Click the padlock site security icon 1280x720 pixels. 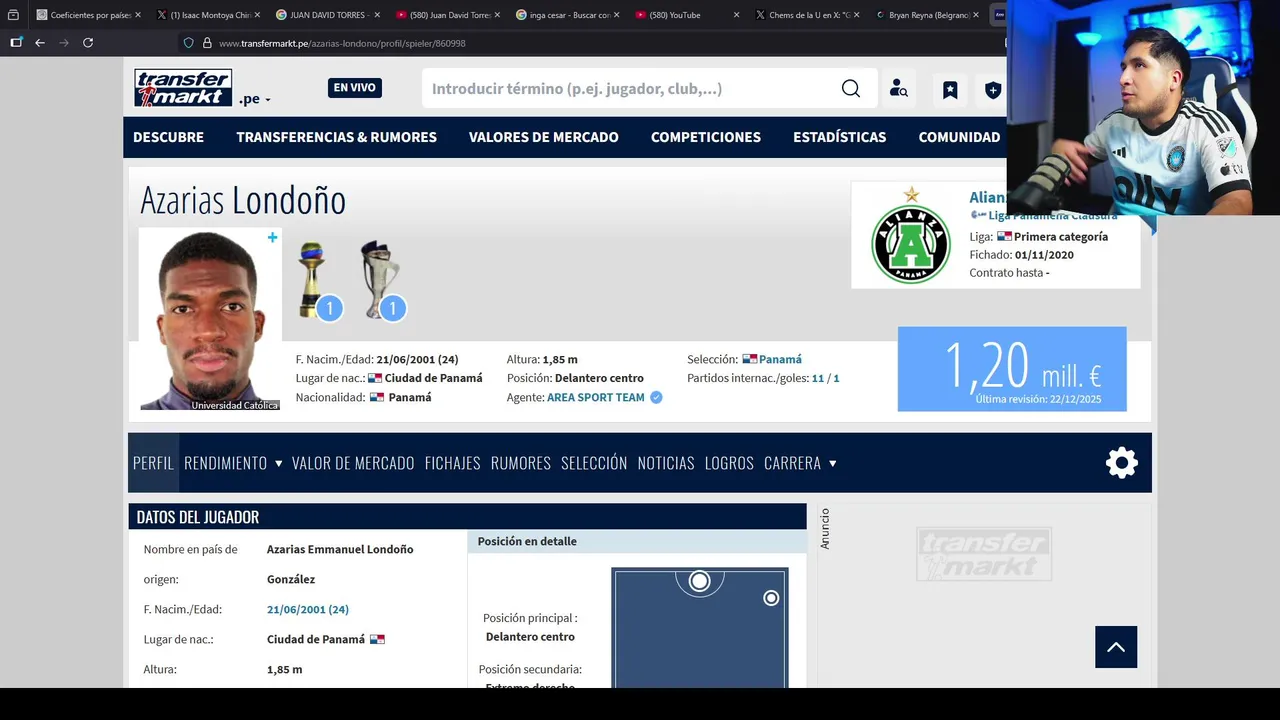click(x=207, y=43)
